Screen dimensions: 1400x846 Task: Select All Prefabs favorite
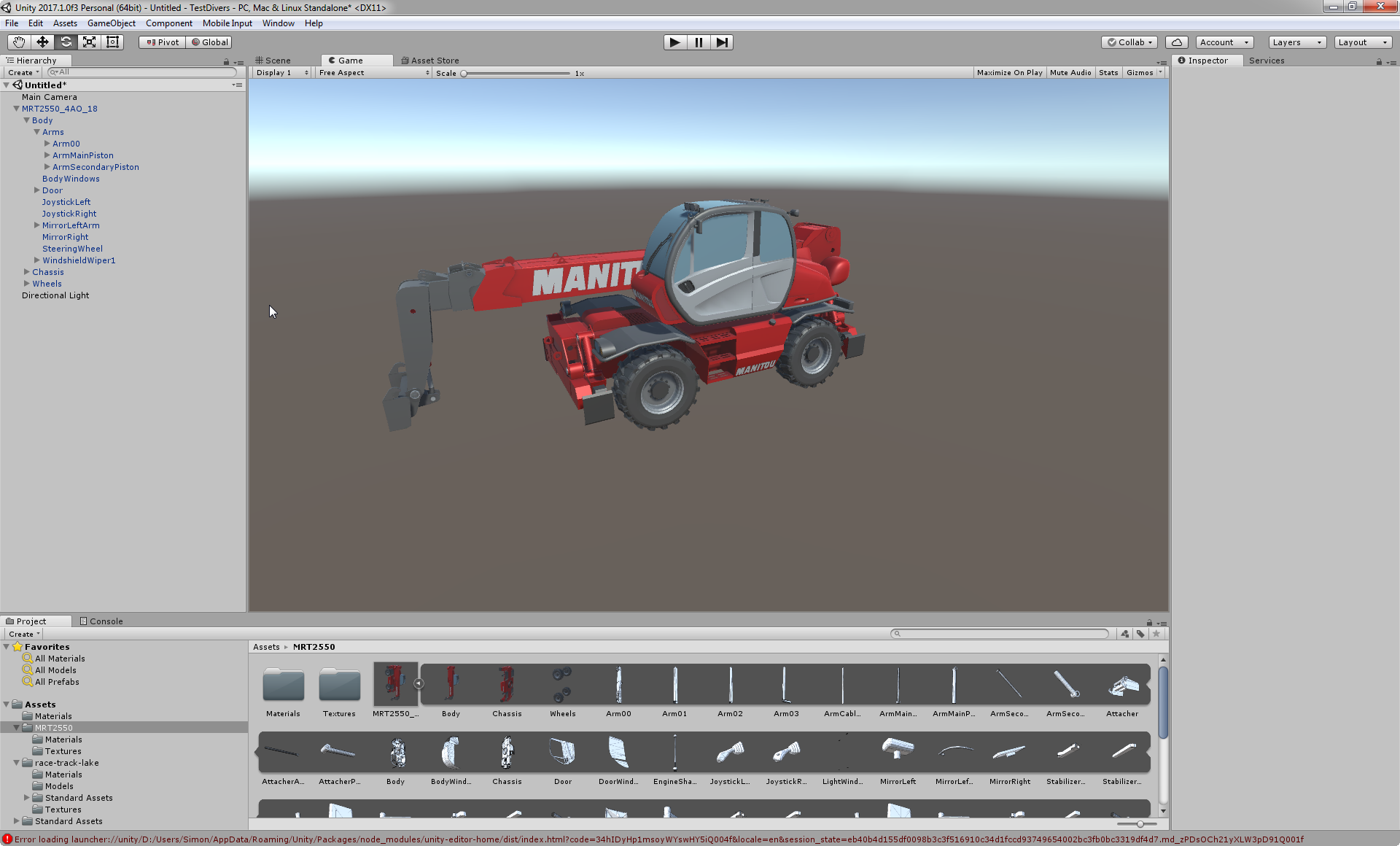click(57, 682)
